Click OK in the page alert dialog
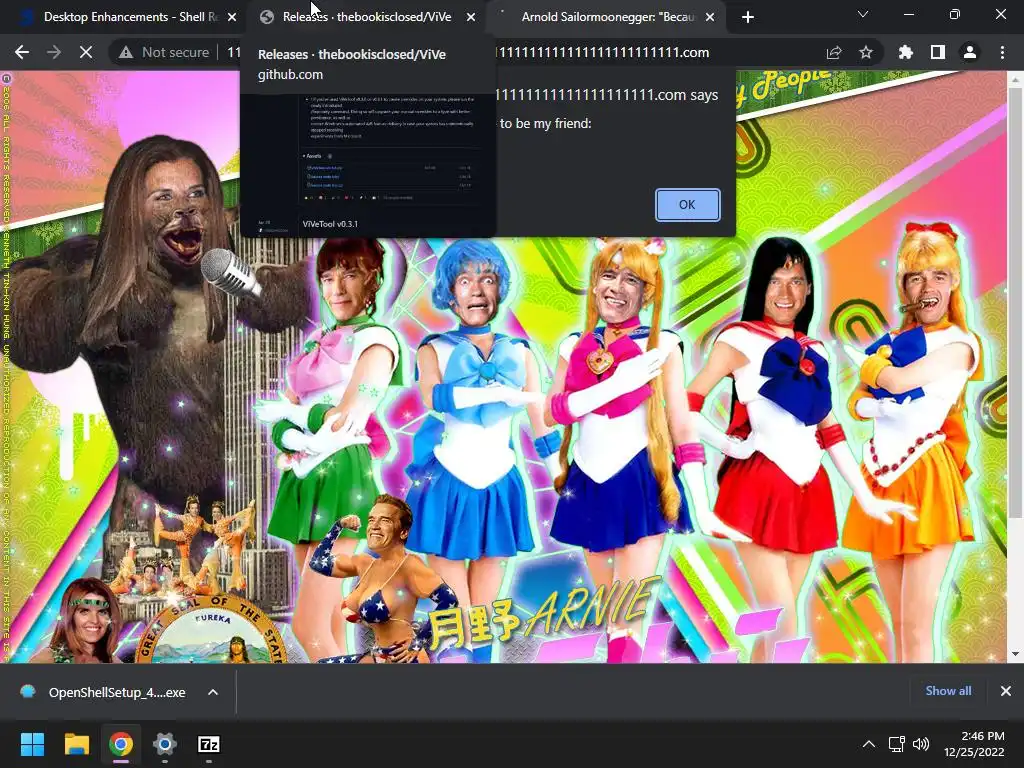 [688, 204]
